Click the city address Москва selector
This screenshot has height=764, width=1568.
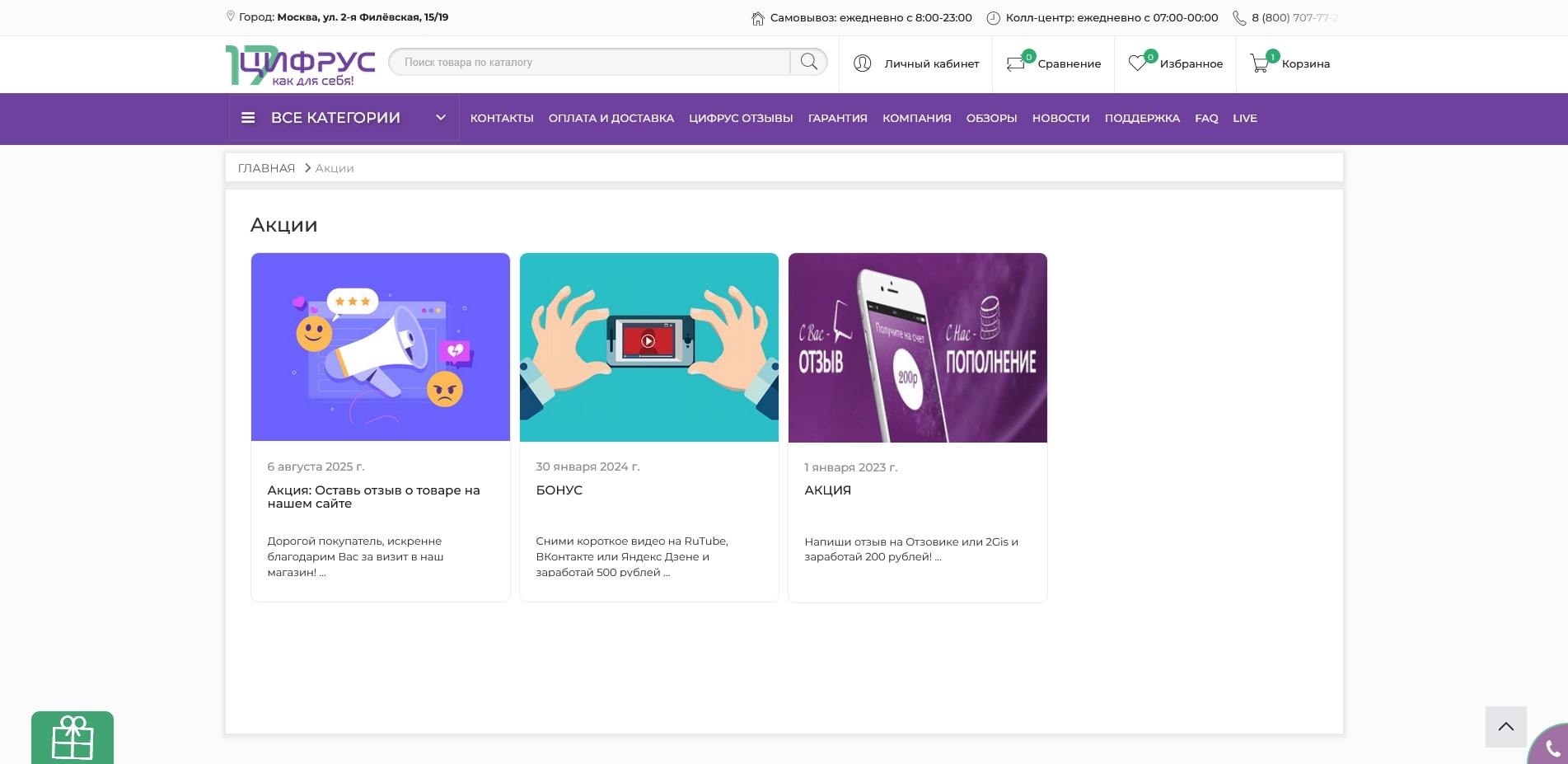(363, 17)
